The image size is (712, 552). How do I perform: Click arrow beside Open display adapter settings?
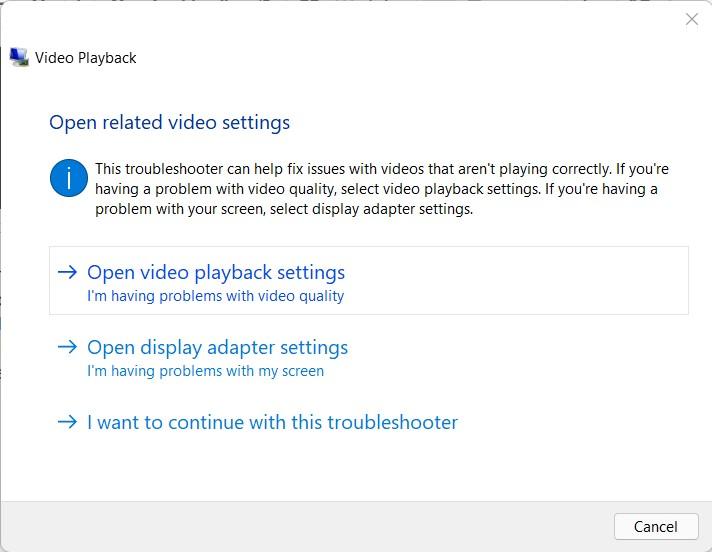click(68, 347)
